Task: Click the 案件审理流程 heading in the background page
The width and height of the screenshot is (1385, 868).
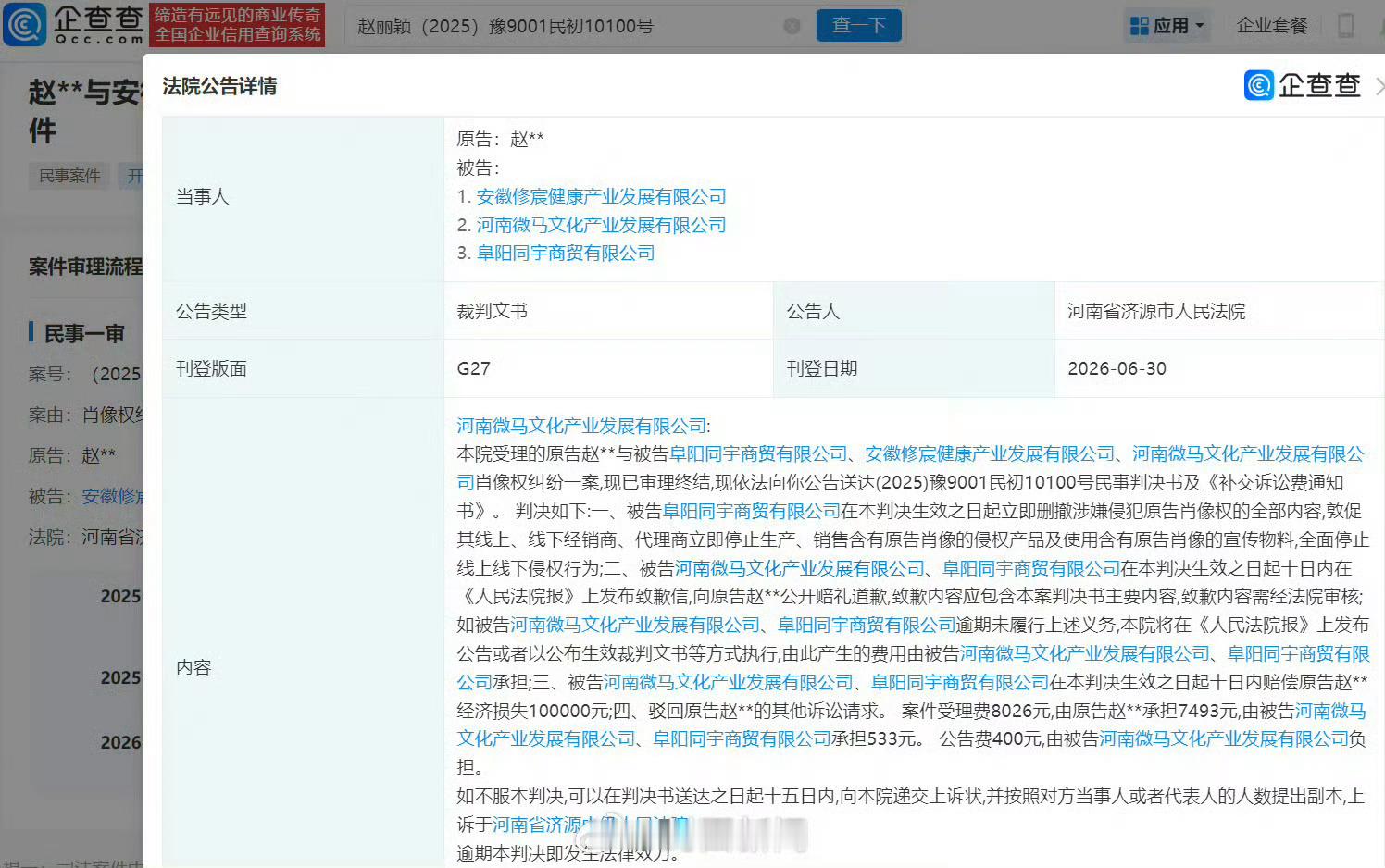Action: tap(85, 267)
